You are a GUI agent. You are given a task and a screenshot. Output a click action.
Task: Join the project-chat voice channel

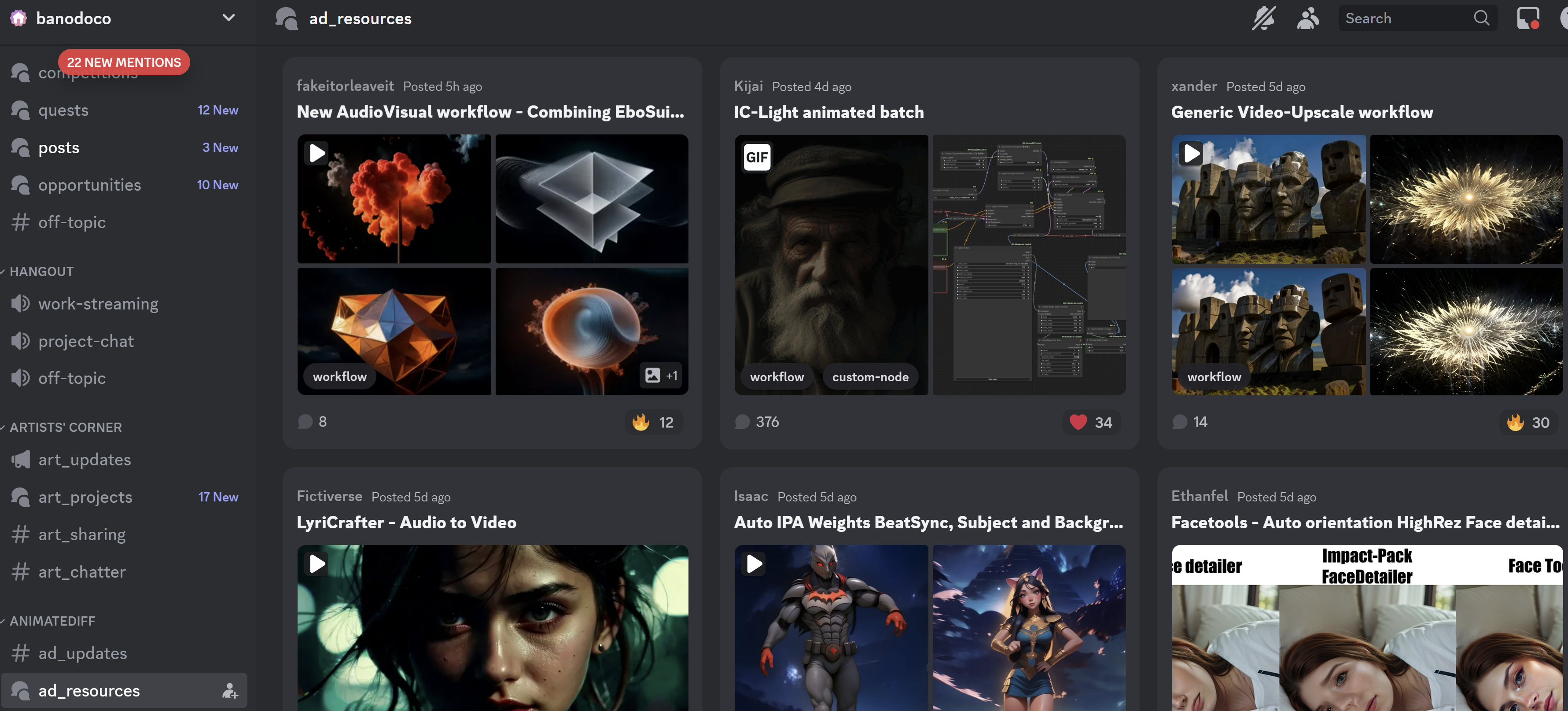(124, 341)
